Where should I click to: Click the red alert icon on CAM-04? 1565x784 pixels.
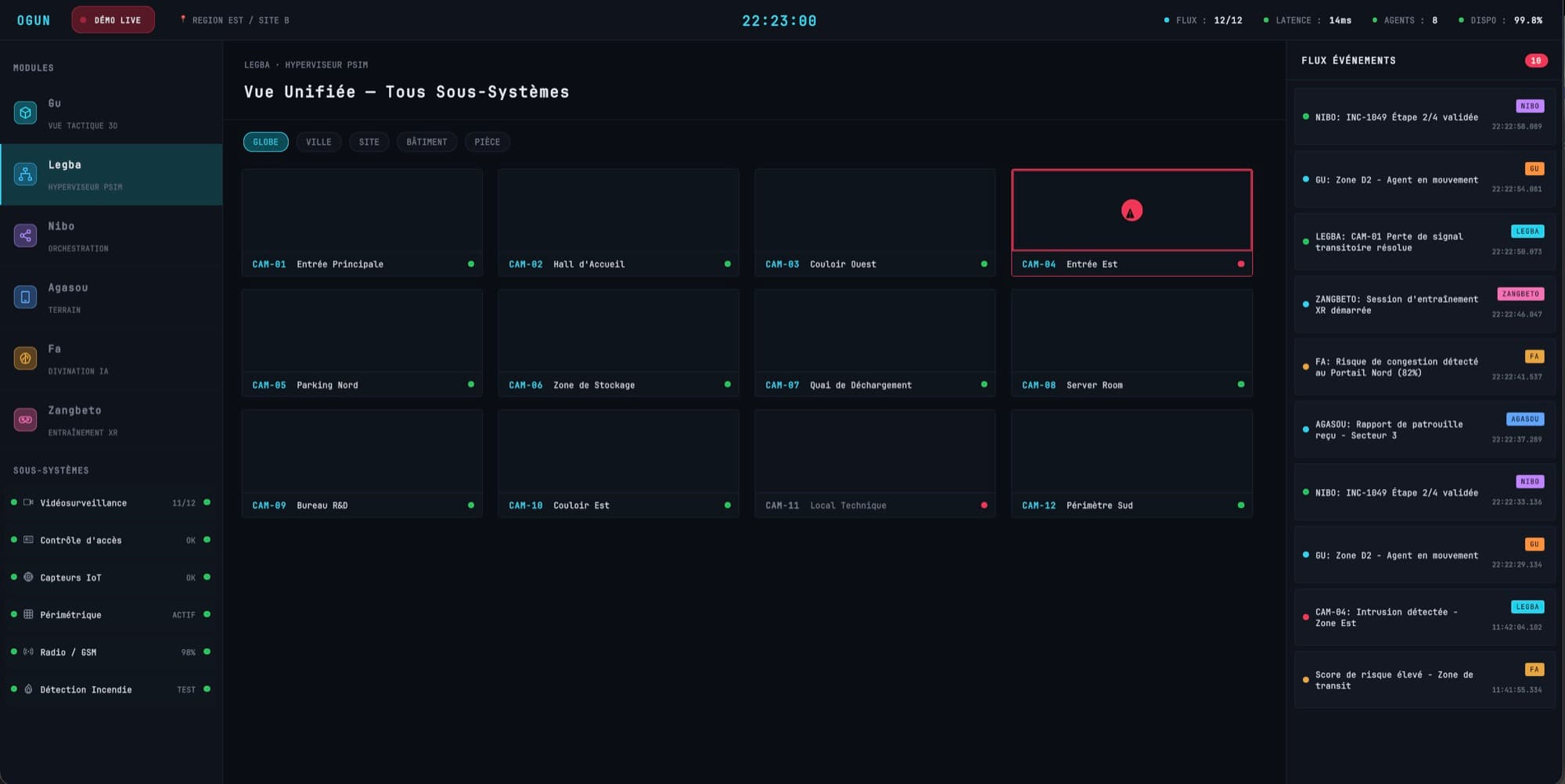tap(1131, 210)
